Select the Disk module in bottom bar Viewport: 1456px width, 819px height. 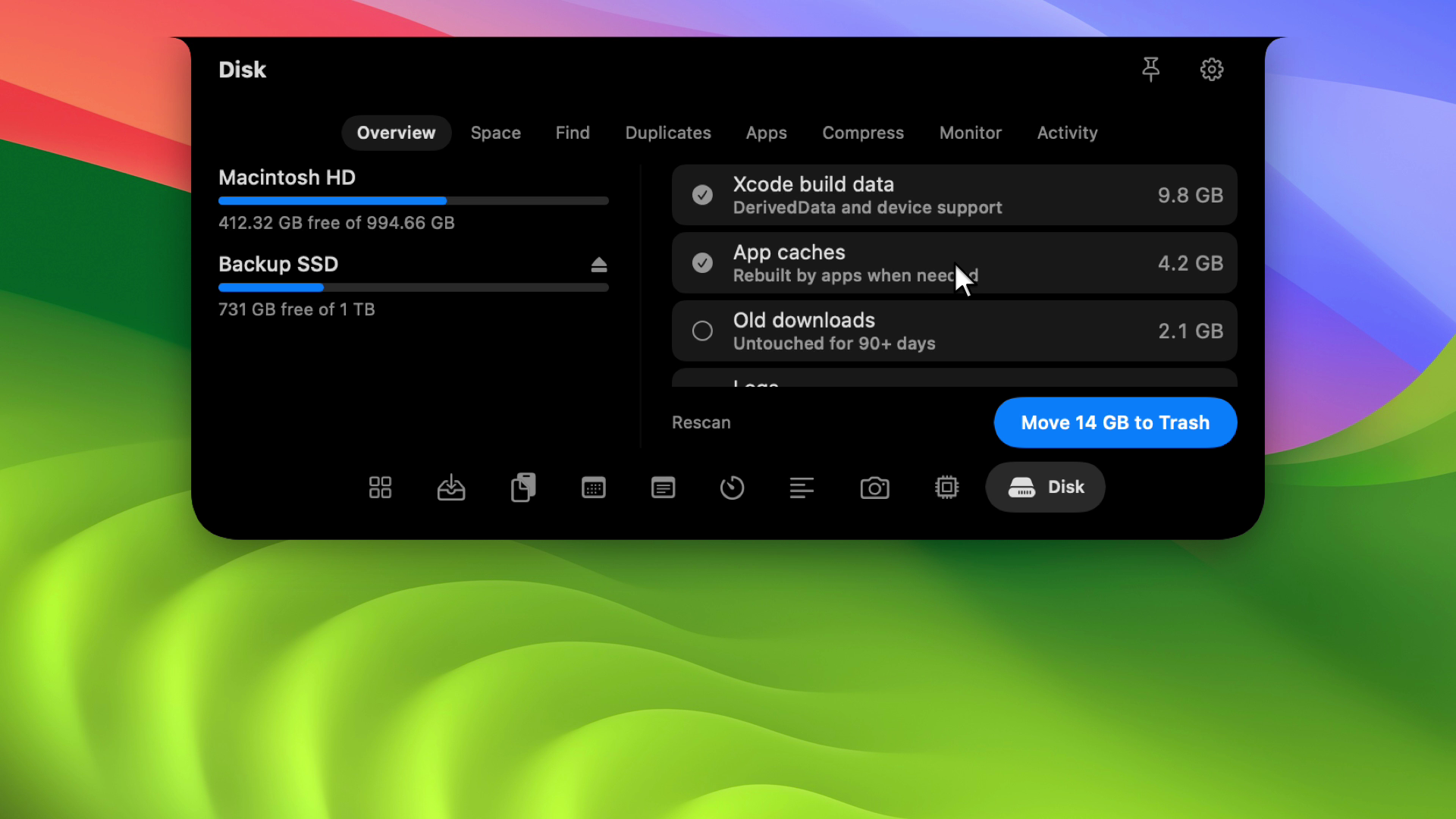1045,487
